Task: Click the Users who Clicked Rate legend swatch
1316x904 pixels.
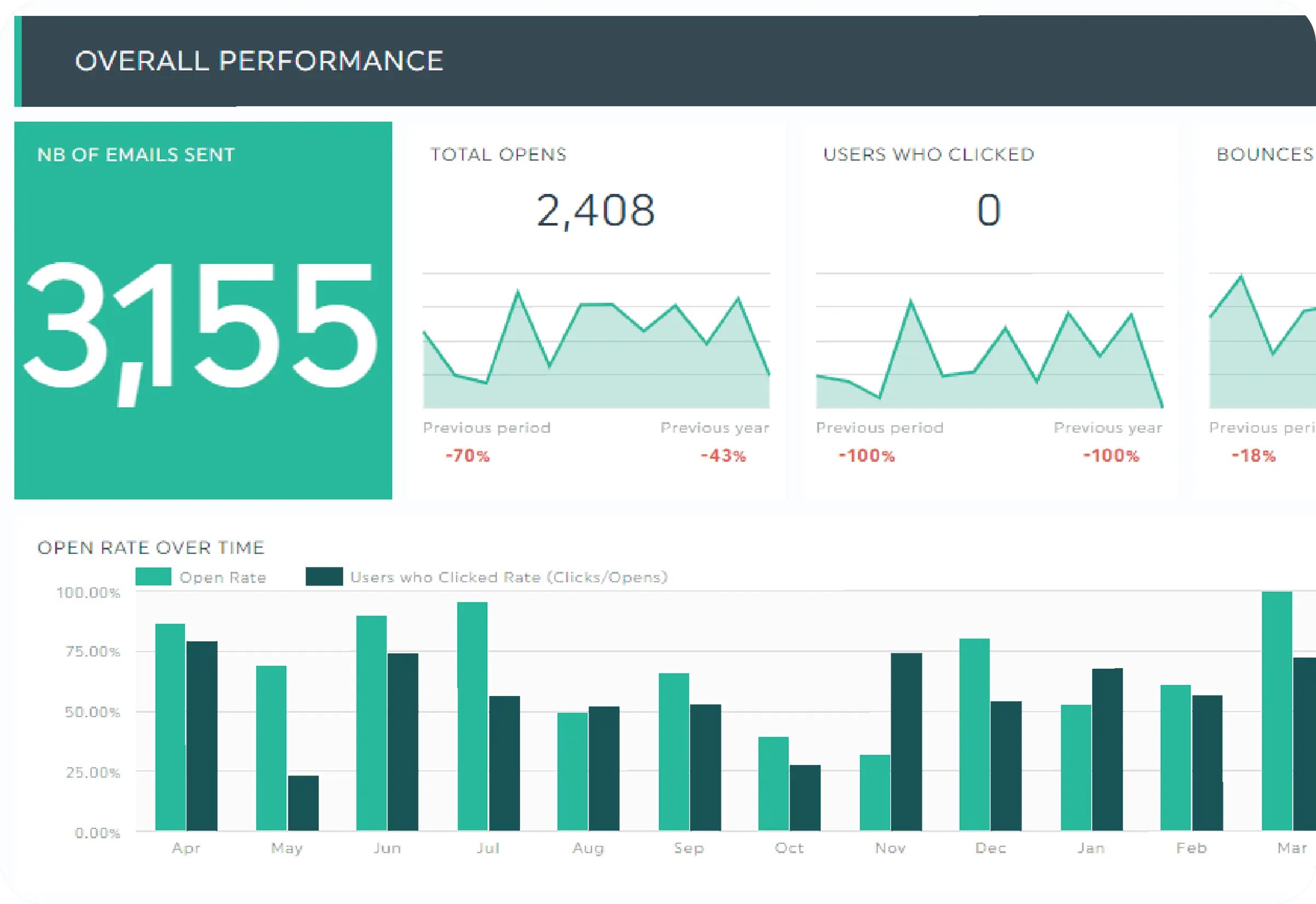Action: point(324,577)
